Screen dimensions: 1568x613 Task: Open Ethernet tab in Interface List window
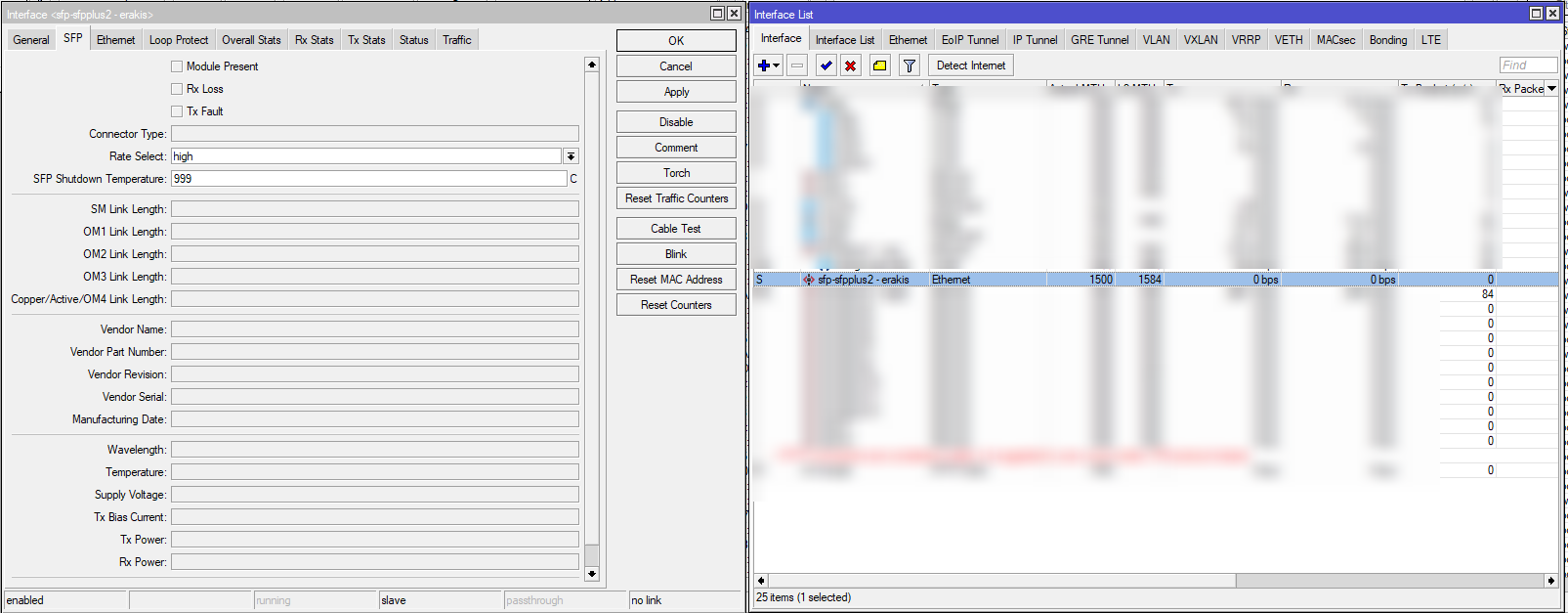909,40
